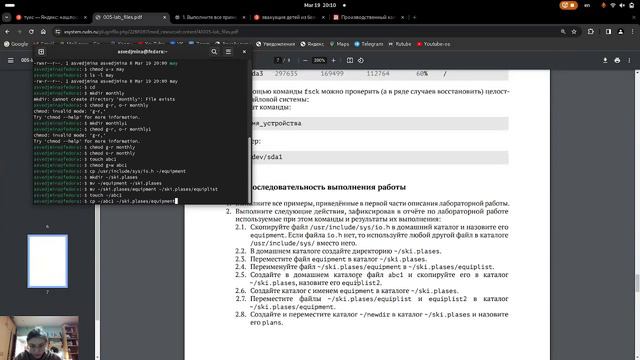Click heading 'Последовательность выполнения работы'
This screenshot has width=640, height=360.
(328, 187)
